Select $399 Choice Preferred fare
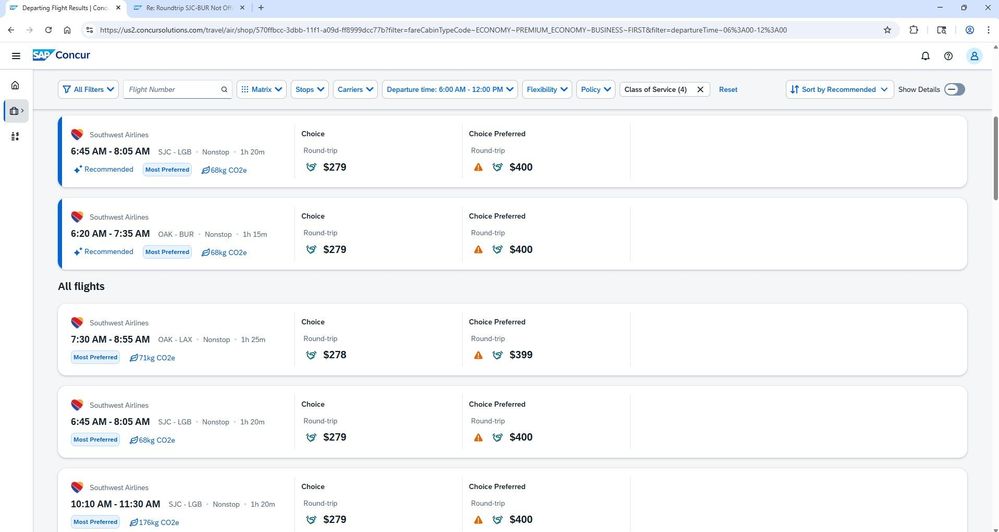Screen dimensions: 999x532 tap(521, 355)
